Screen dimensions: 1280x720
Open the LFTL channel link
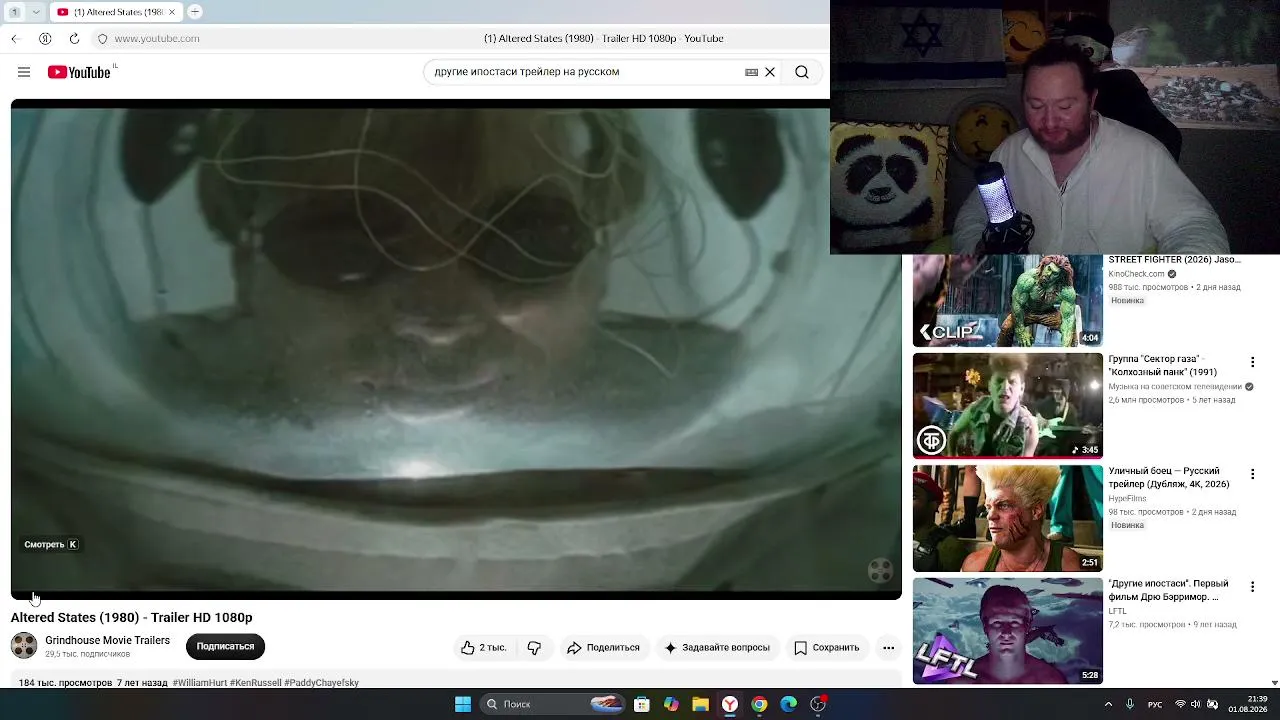click(x=1117, y=611)
